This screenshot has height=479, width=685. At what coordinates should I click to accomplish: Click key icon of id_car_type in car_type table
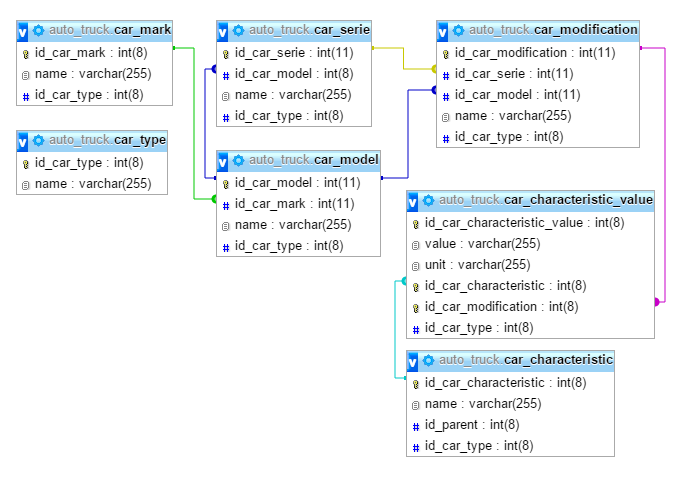pyautogui.click(x=25, y=164)
